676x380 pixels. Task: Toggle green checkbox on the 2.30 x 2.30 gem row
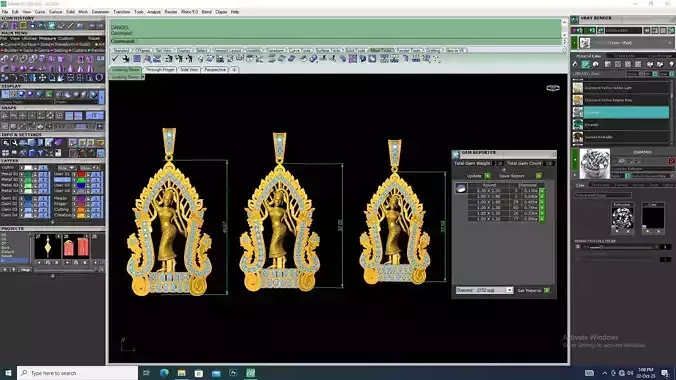point(542,191)
